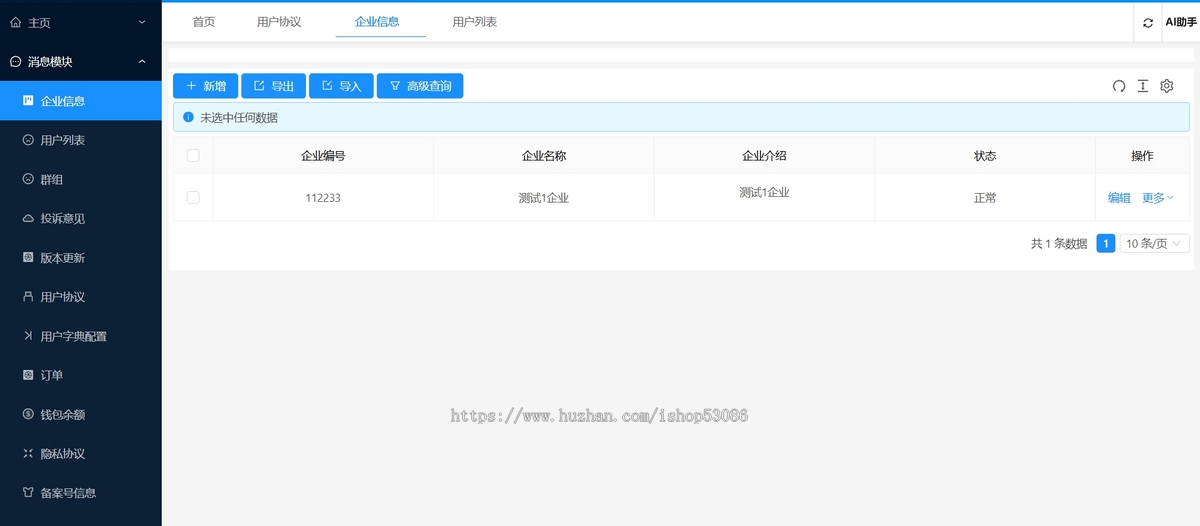Open the AI助手 panel

tap(1181, 22)
